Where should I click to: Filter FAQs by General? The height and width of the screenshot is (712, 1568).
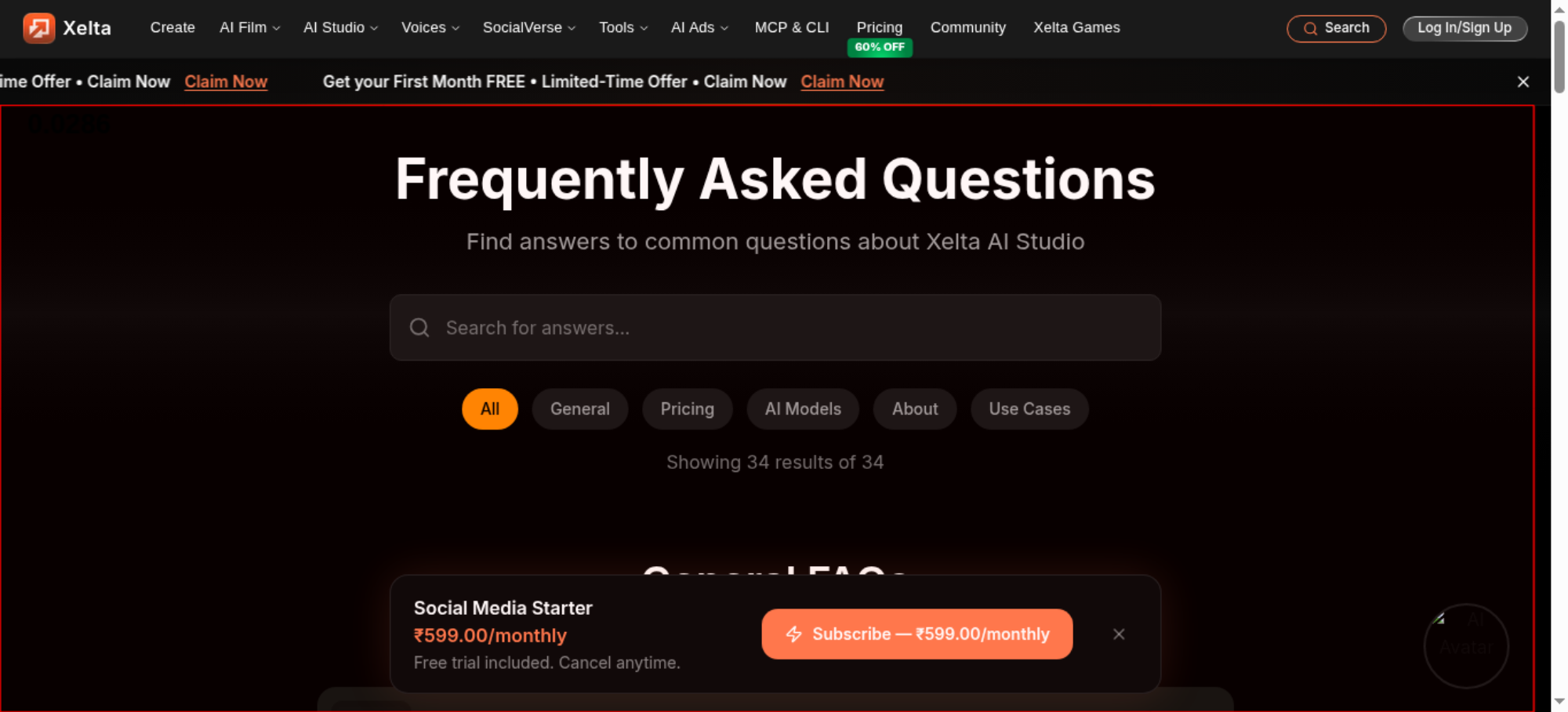(580, 409)
